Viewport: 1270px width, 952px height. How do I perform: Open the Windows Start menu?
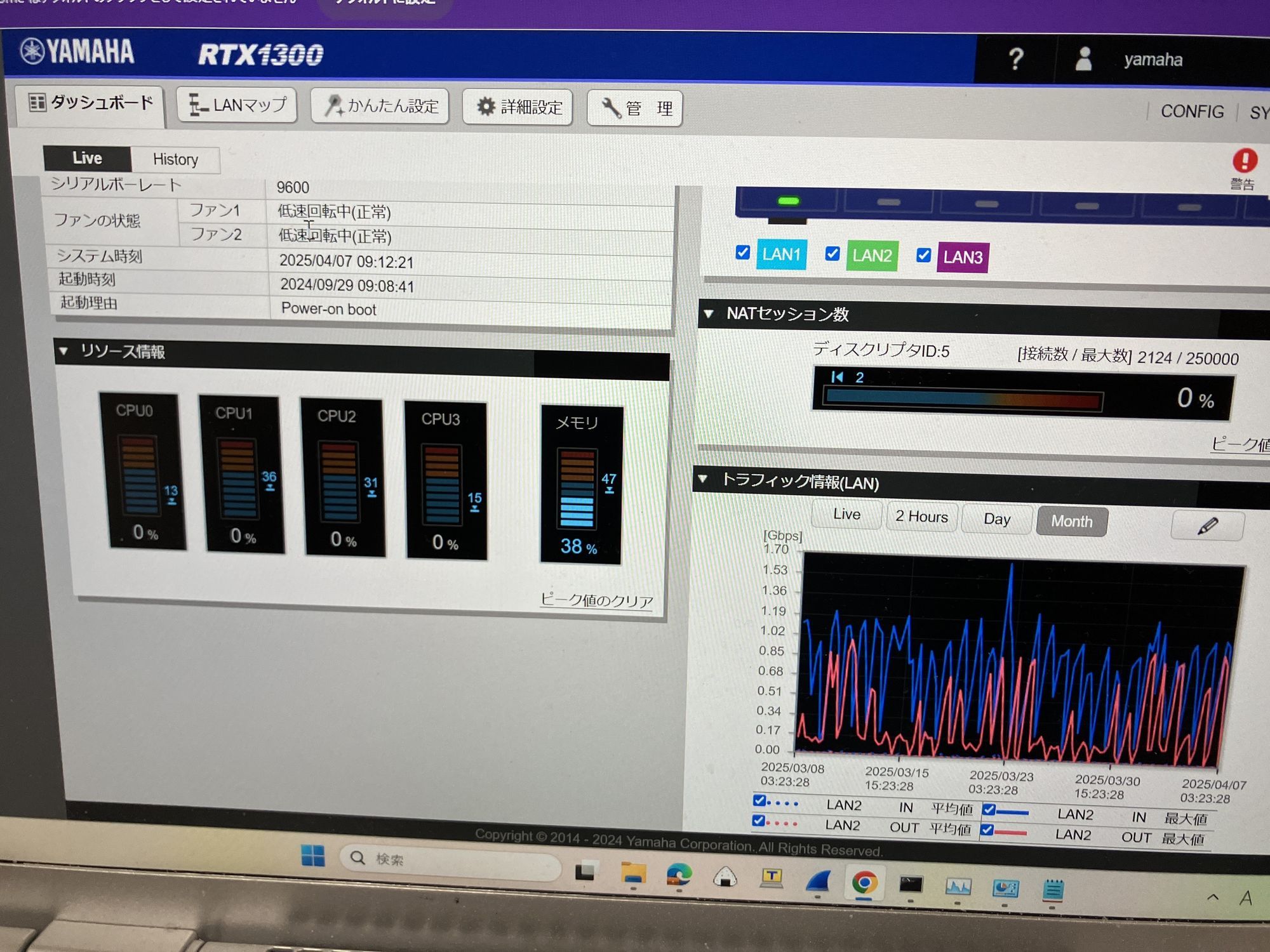312,856
